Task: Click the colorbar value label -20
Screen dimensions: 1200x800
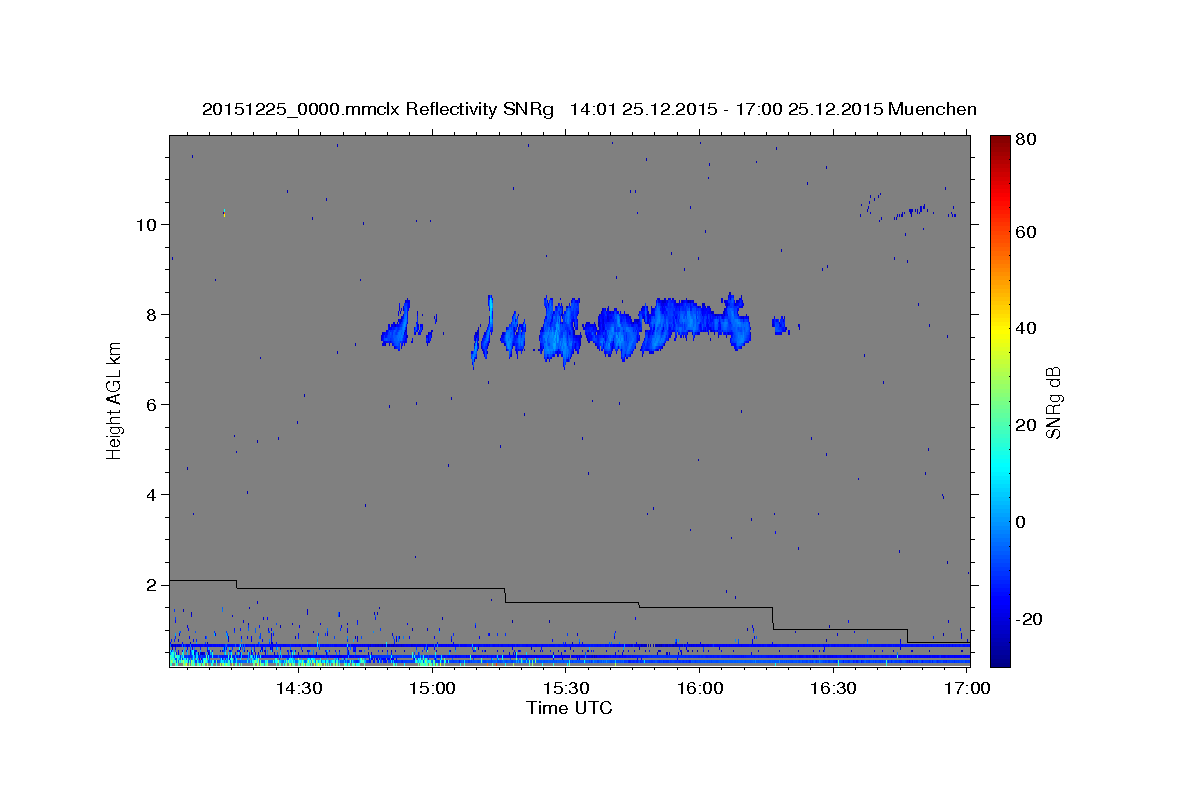Action: 1027,619
